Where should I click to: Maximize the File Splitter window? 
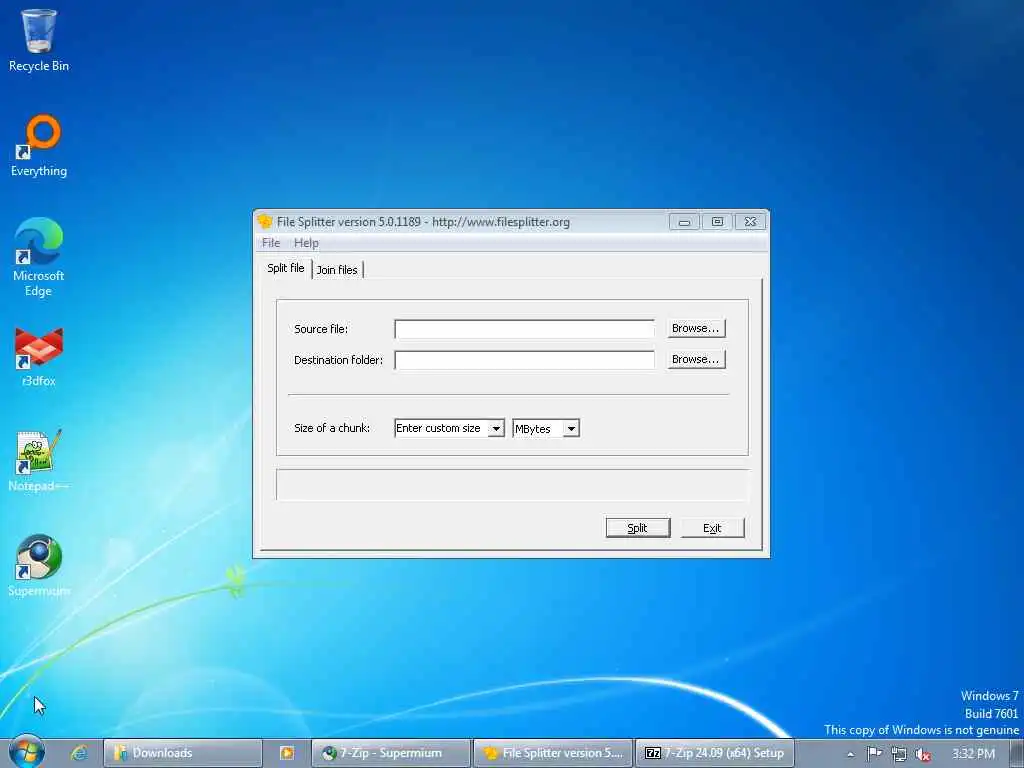(x=717, y=222)
